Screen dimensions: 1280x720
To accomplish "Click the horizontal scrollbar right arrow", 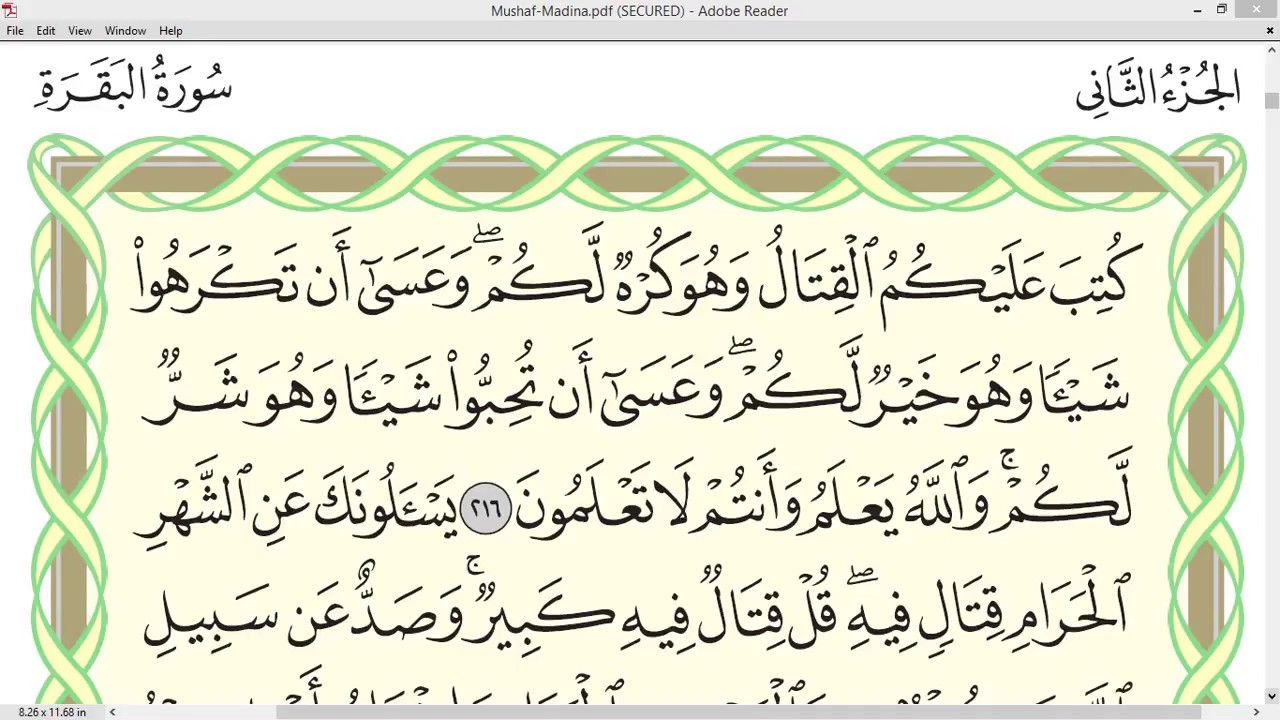I will (1256, 712).
